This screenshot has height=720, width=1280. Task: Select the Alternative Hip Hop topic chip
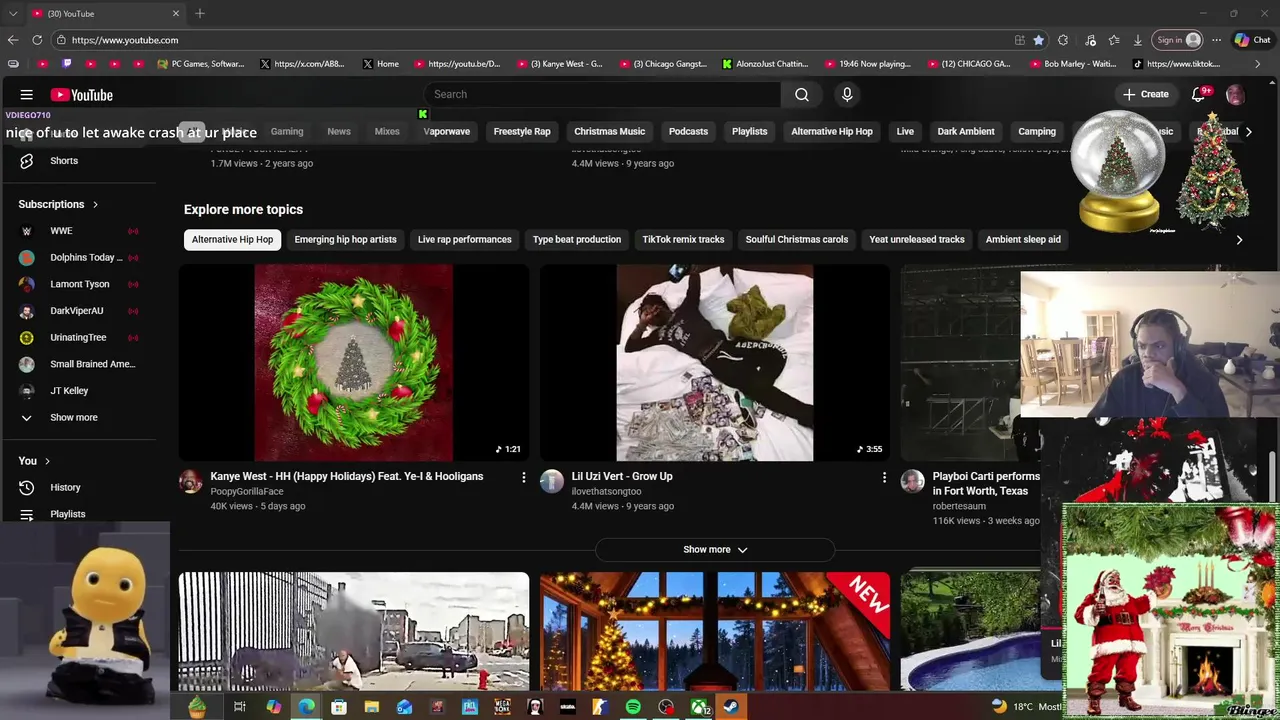[232, 239]
